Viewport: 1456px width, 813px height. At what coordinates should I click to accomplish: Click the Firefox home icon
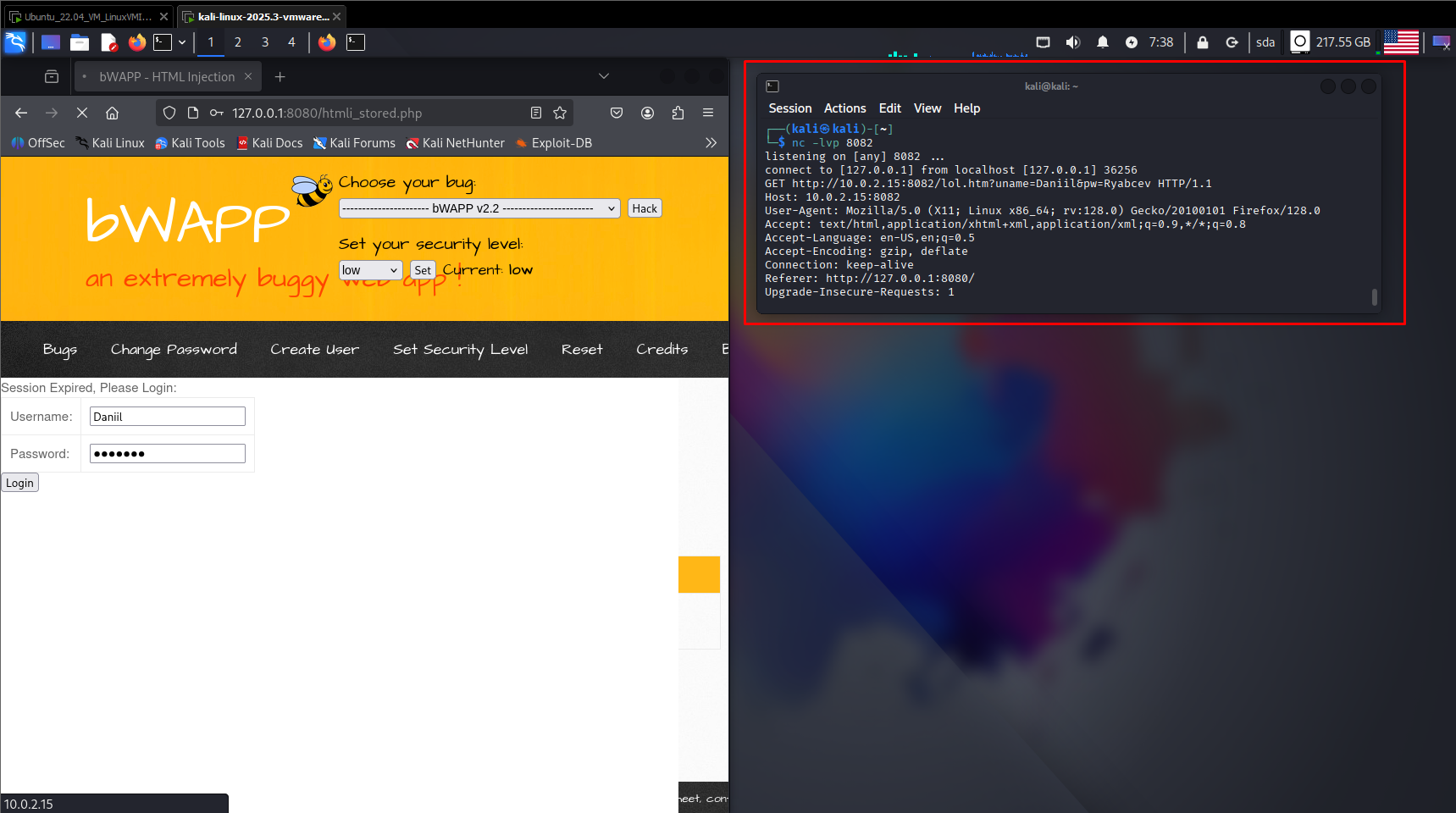(x=112, y=113)
